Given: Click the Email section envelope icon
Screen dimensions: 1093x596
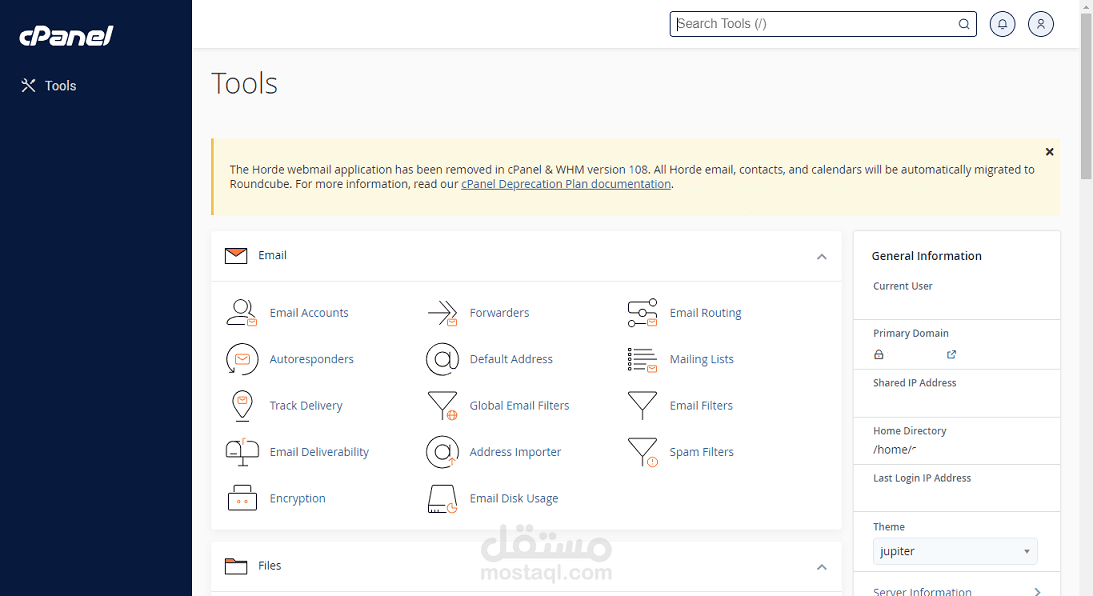Looking at the screenshot, I should (x=236, y=256).
